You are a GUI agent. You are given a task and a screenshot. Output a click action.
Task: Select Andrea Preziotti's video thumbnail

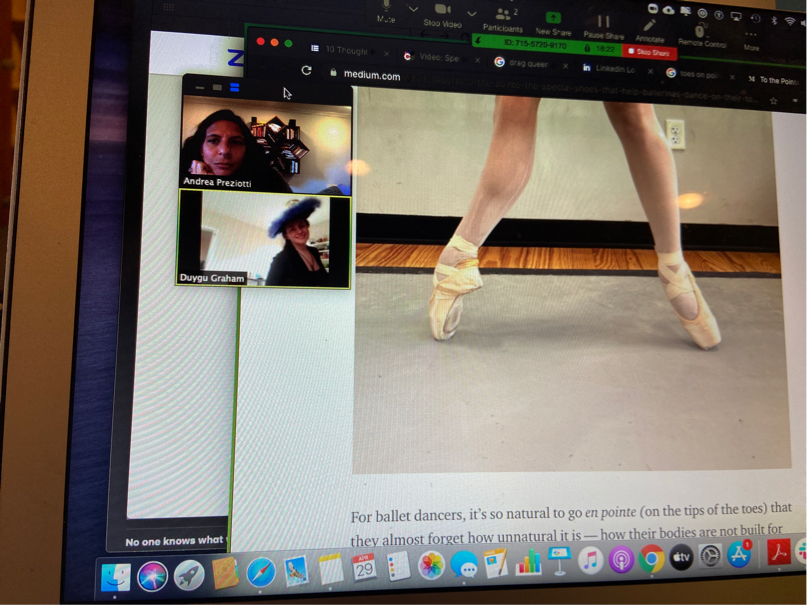pyautogui.click(x=267, y=144)
